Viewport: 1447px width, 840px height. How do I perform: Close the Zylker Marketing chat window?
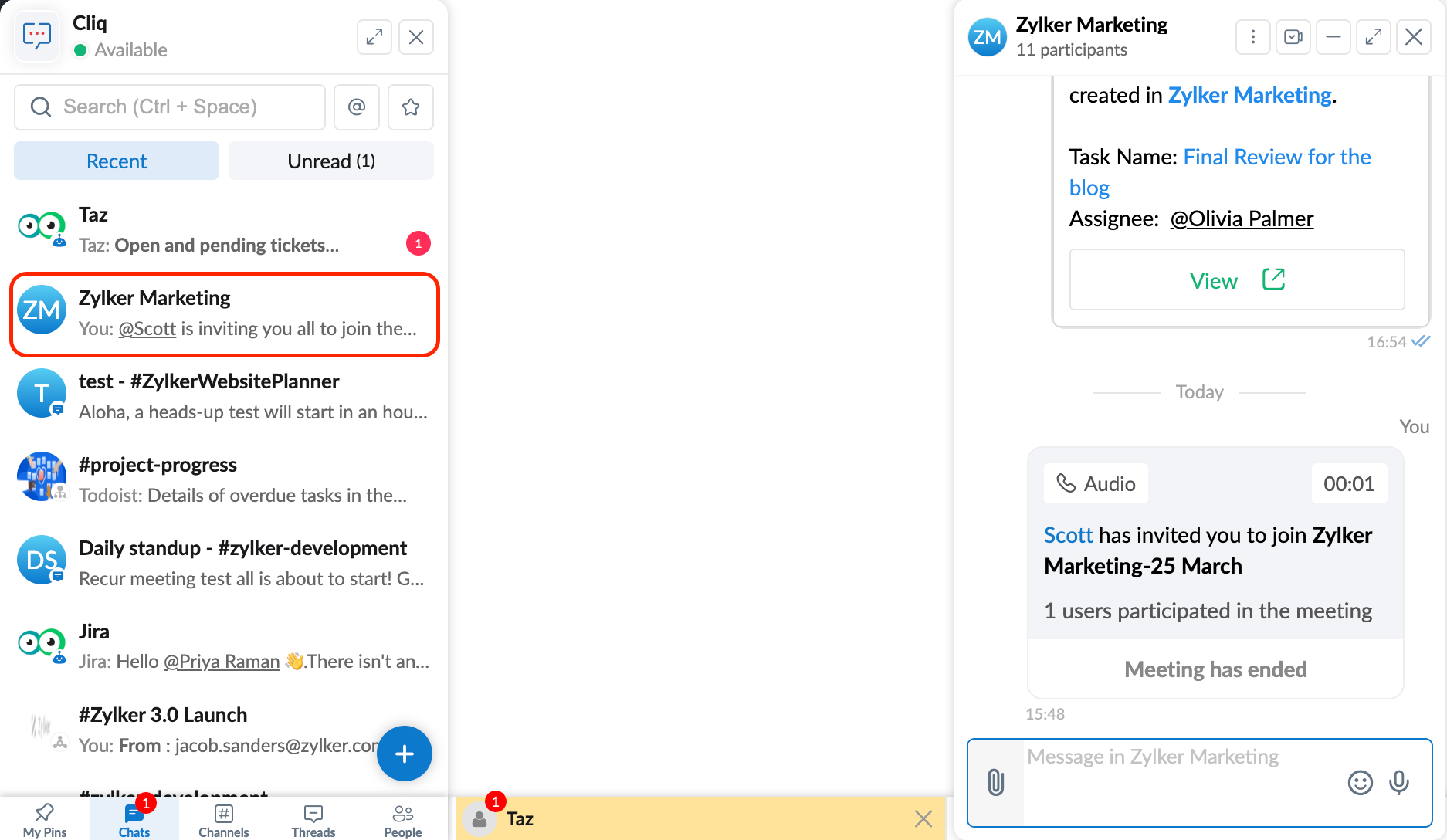coord(1414,37)
